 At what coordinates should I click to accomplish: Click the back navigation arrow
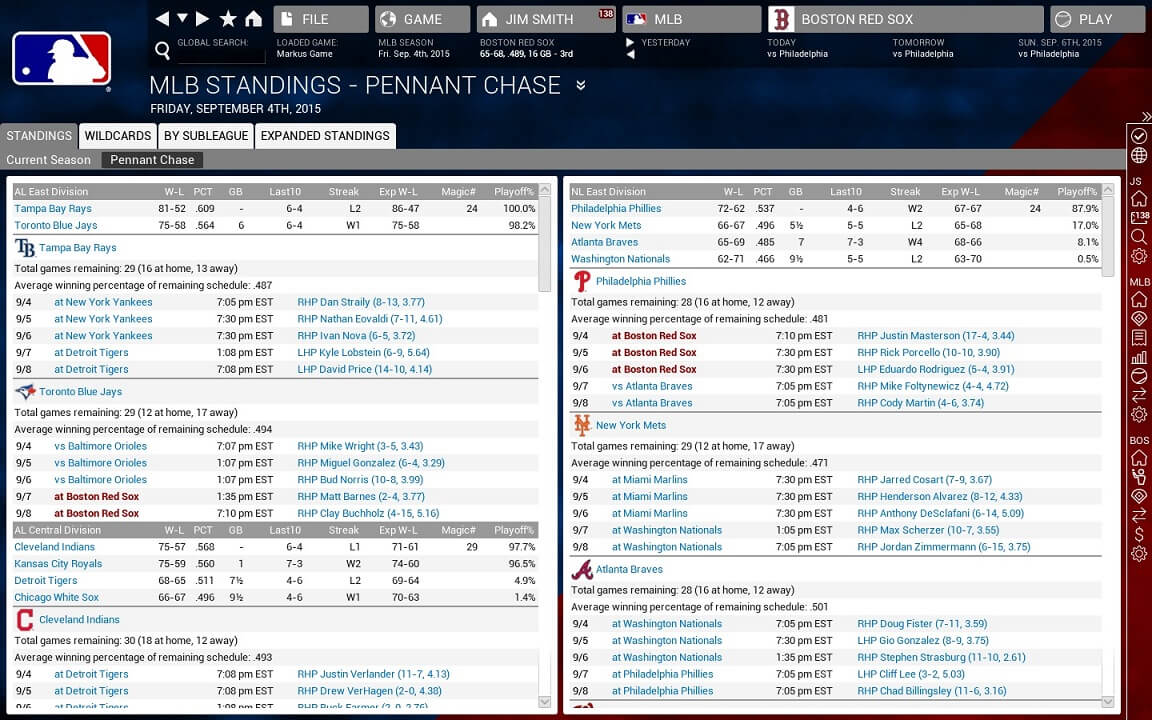[x=163, y=19]
